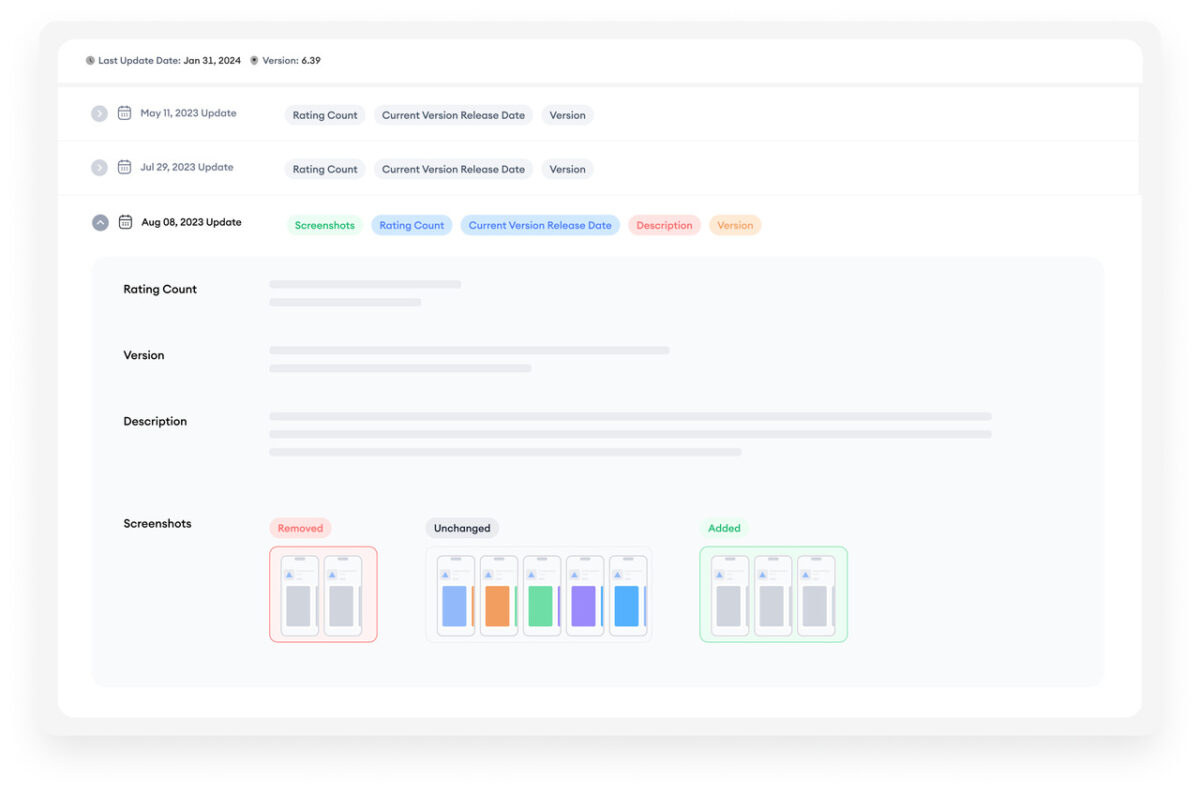The width and height of the screenshot is (1200, 793).
Task: Click Version label in details panel
Action: click(x=144, y=355)
